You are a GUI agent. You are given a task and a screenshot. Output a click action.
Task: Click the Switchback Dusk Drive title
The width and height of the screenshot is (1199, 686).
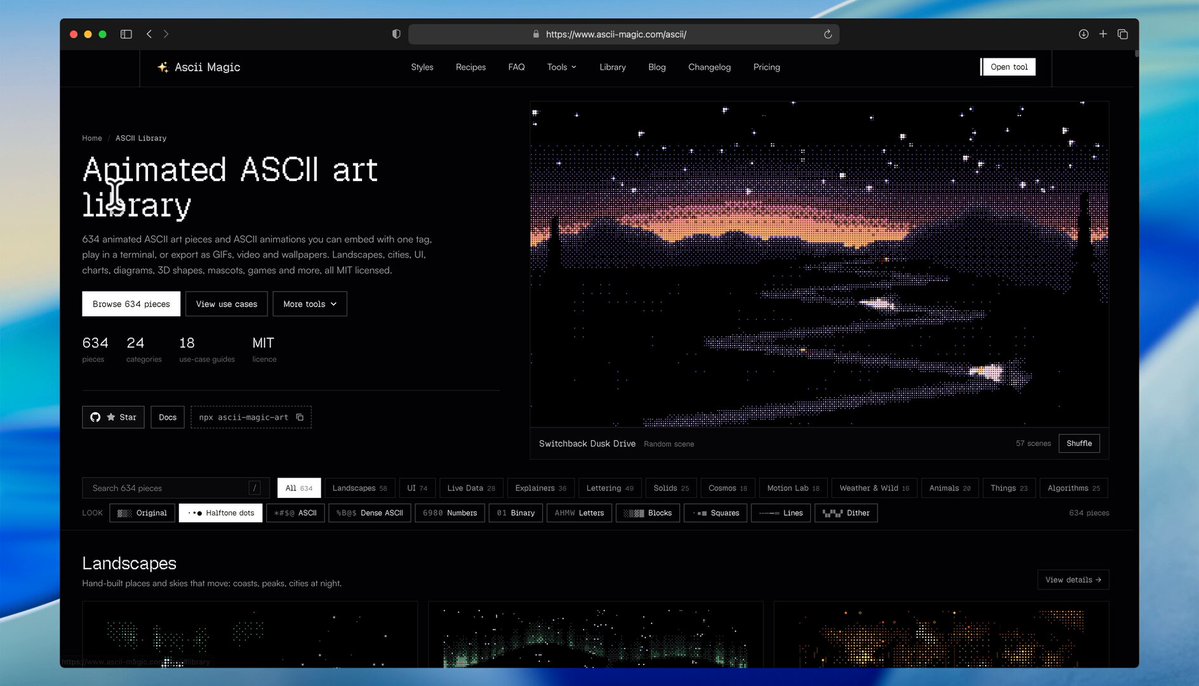pos(587,444)
